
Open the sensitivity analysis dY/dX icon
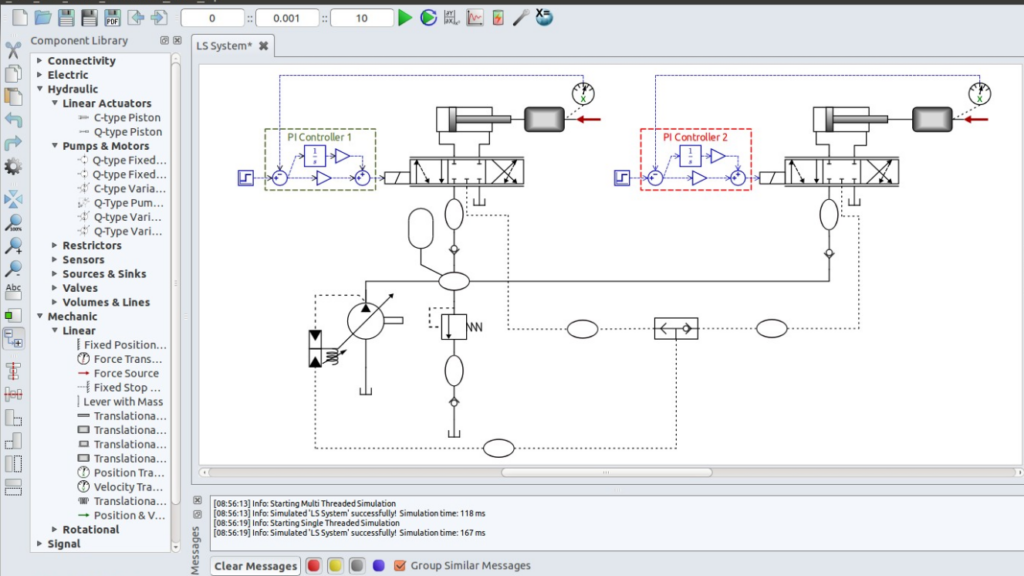[x=451, y=18]
